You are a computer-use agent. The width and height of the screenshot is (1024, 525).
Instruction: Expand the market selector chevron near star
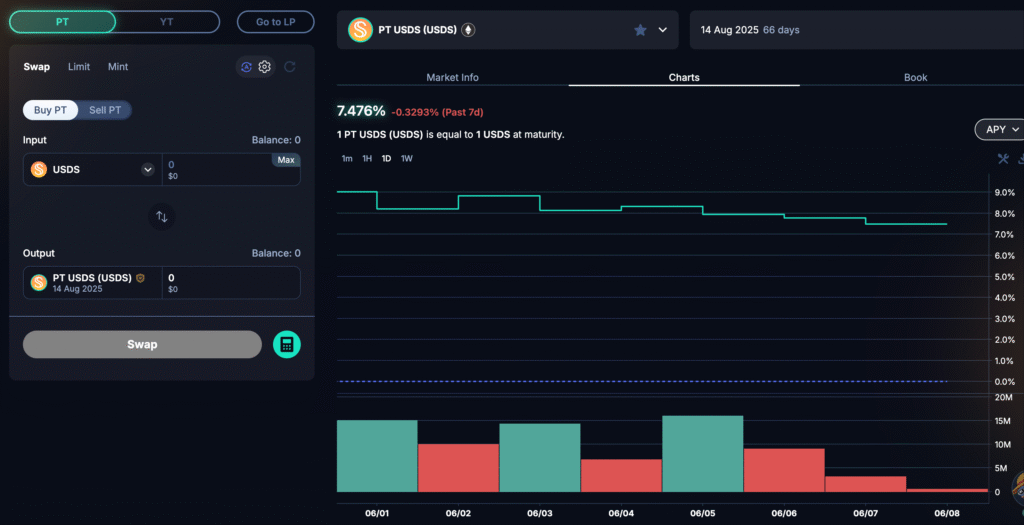pyautogui.click(x=662, y=30)
